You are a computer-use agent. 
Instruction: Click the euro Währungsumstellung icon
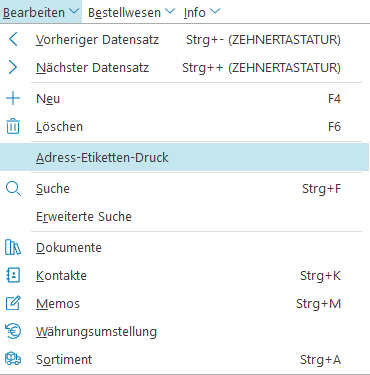pyautogui.click(x=13, y=331)
